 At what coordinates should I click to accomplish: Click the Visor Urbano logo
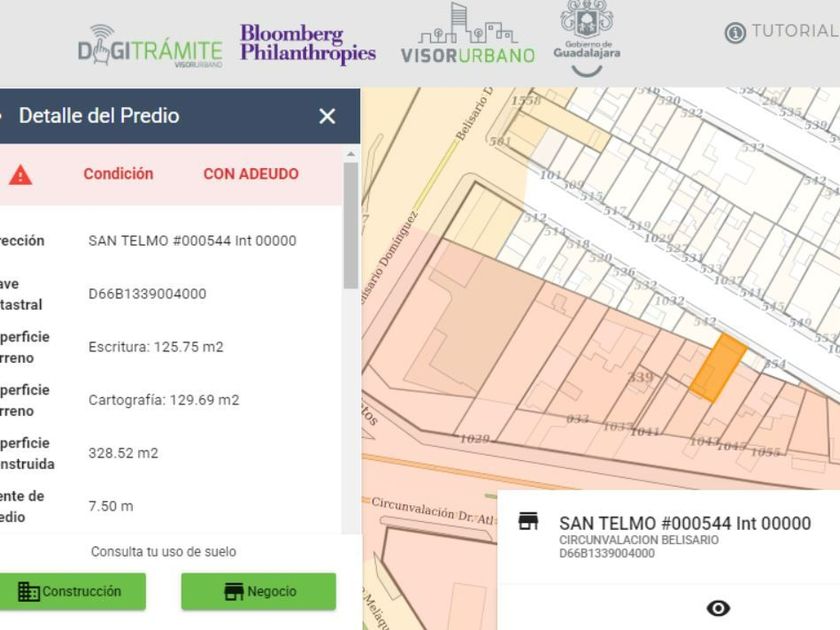click(x=468, y=35)
